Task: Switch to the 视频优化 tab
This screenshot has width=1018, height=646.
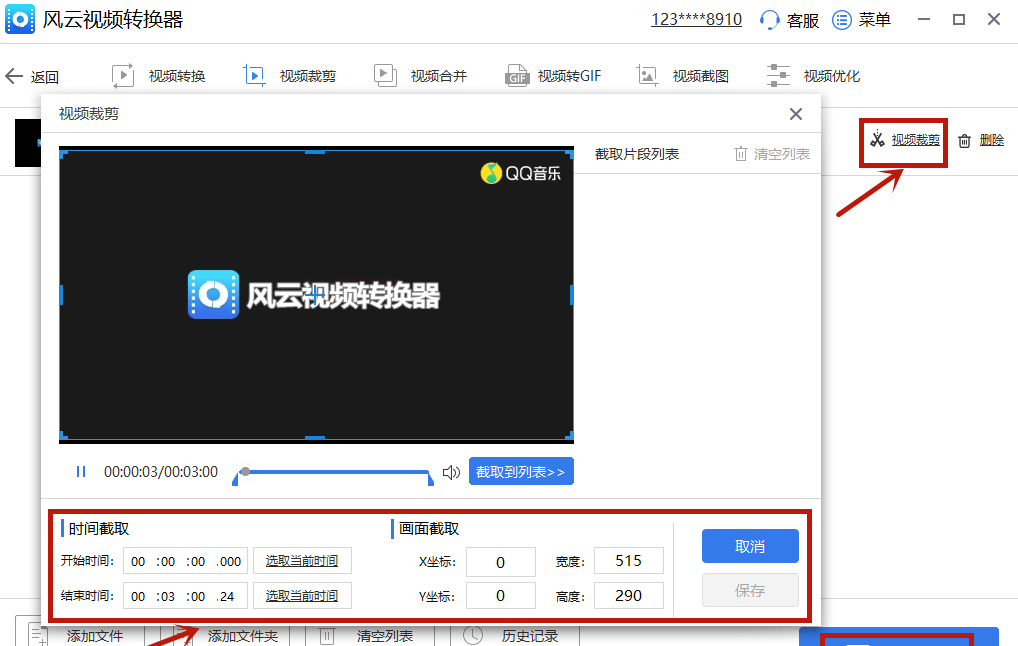Action: pyautogui.click(x=832, y=76)
